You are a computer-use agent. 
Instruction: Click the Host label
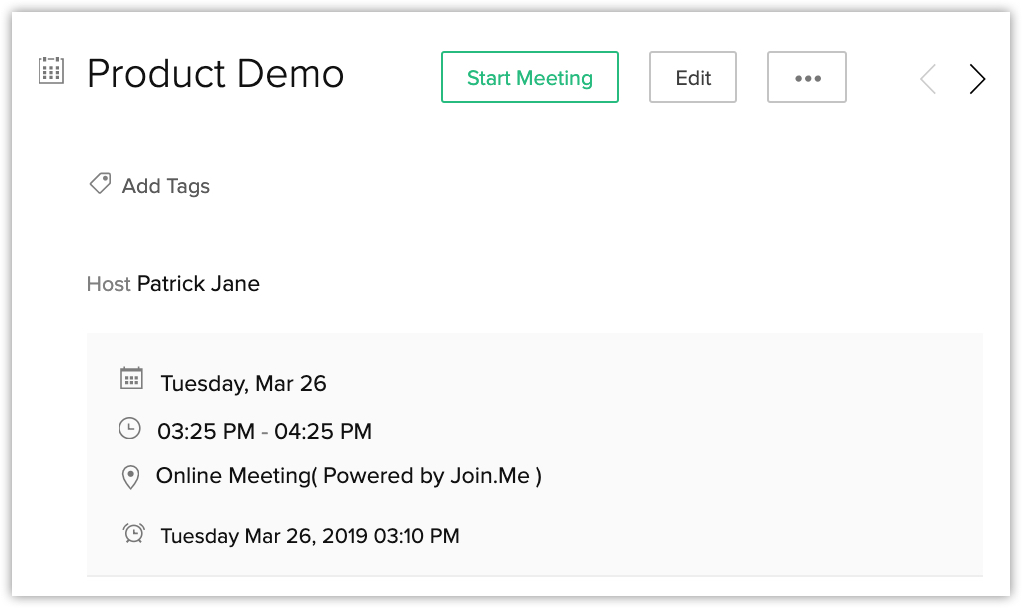(x=109, y=284)
